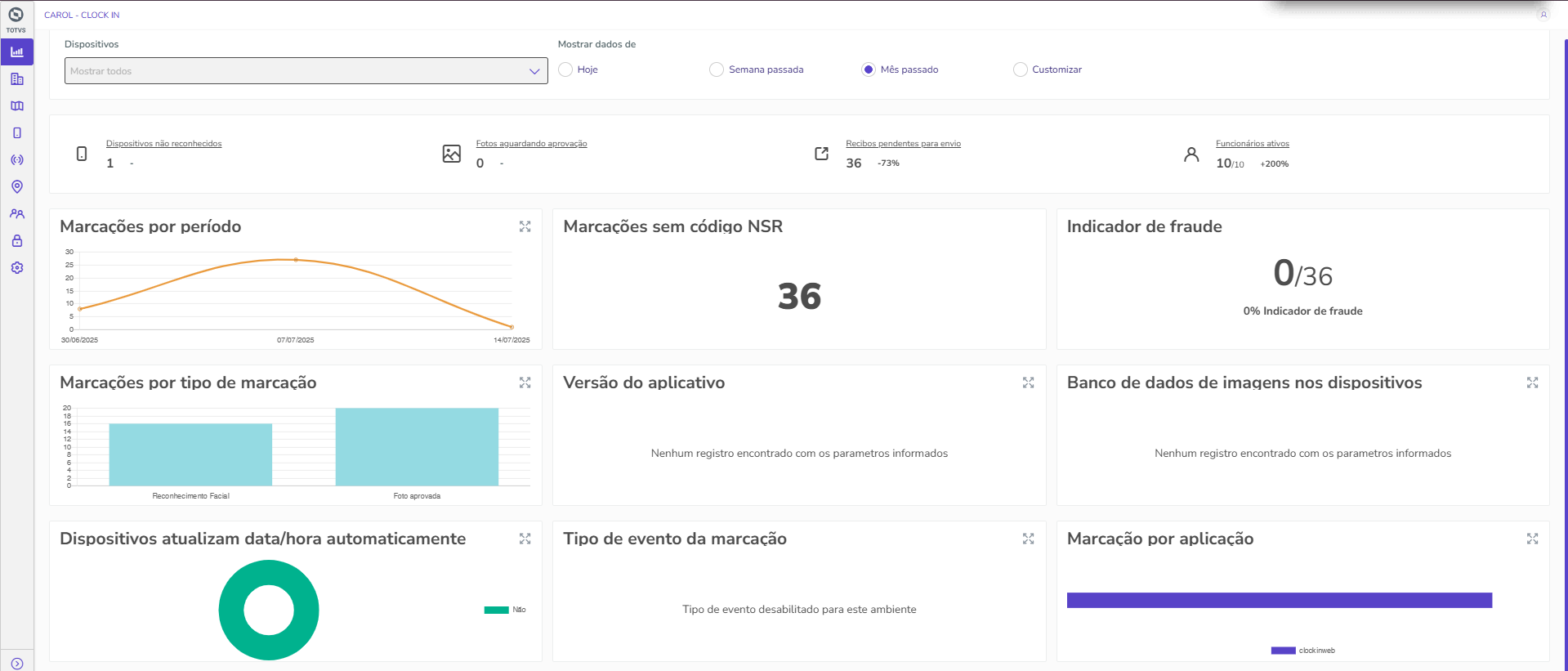Image resolution: width=1568 pixels, height=671 pixels.
Task: Select the Customizar radio option
Action: click(1021, 69)
